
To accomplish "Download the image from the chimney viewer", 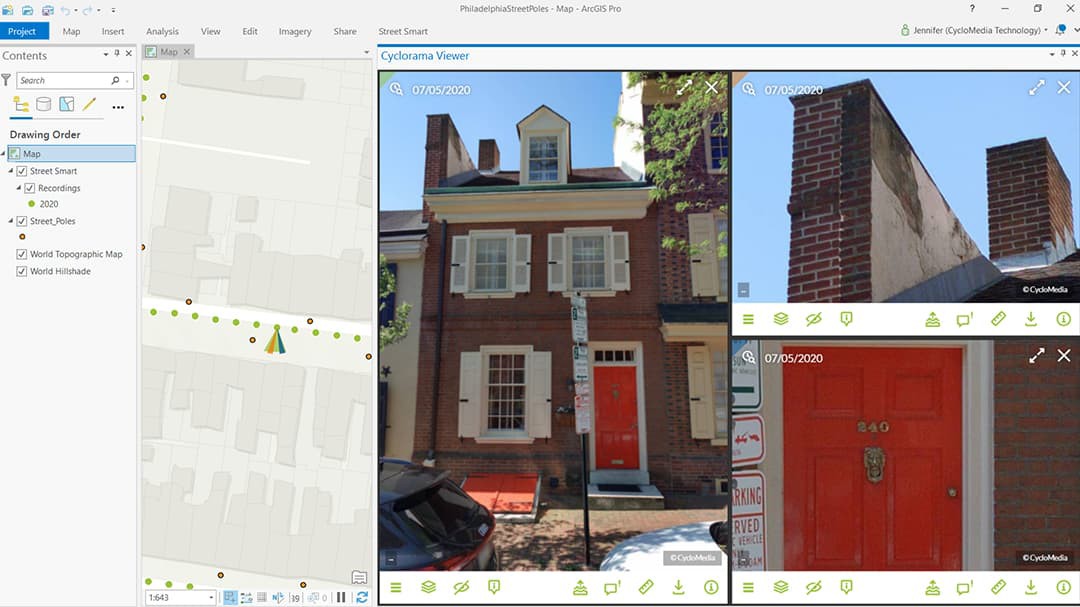I will click(x=1030, y=319).
